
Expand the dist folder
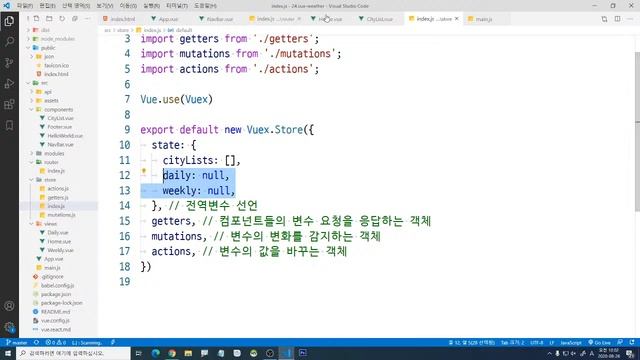[x=45, y=30]
